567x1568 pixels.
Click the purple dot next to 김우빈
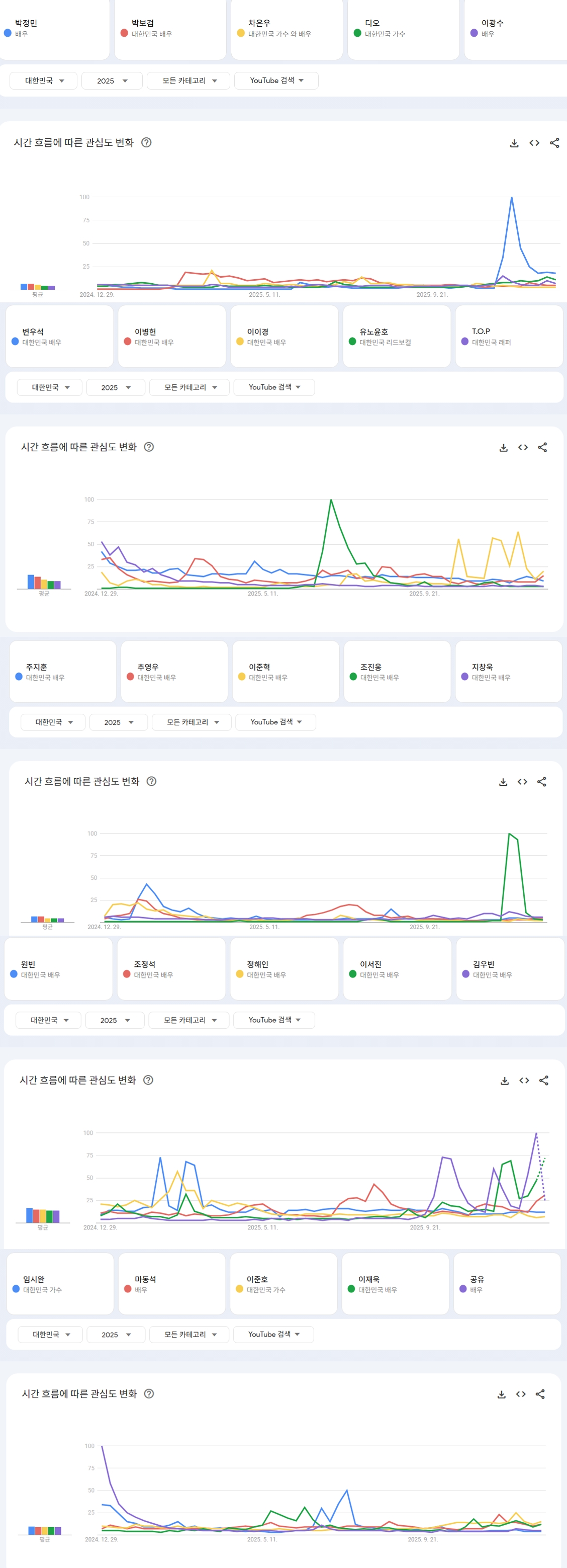(465, 974)
